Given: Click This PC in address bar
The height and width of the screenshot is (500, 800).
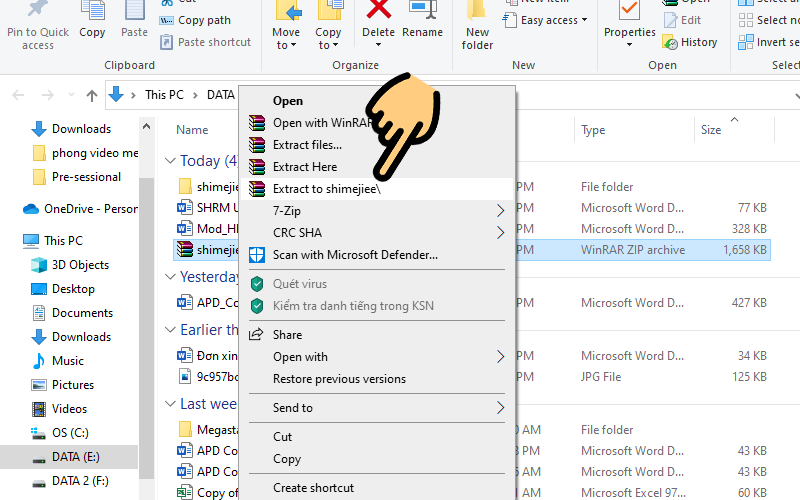Looking at the screenshot, I should tap(164, 95).
